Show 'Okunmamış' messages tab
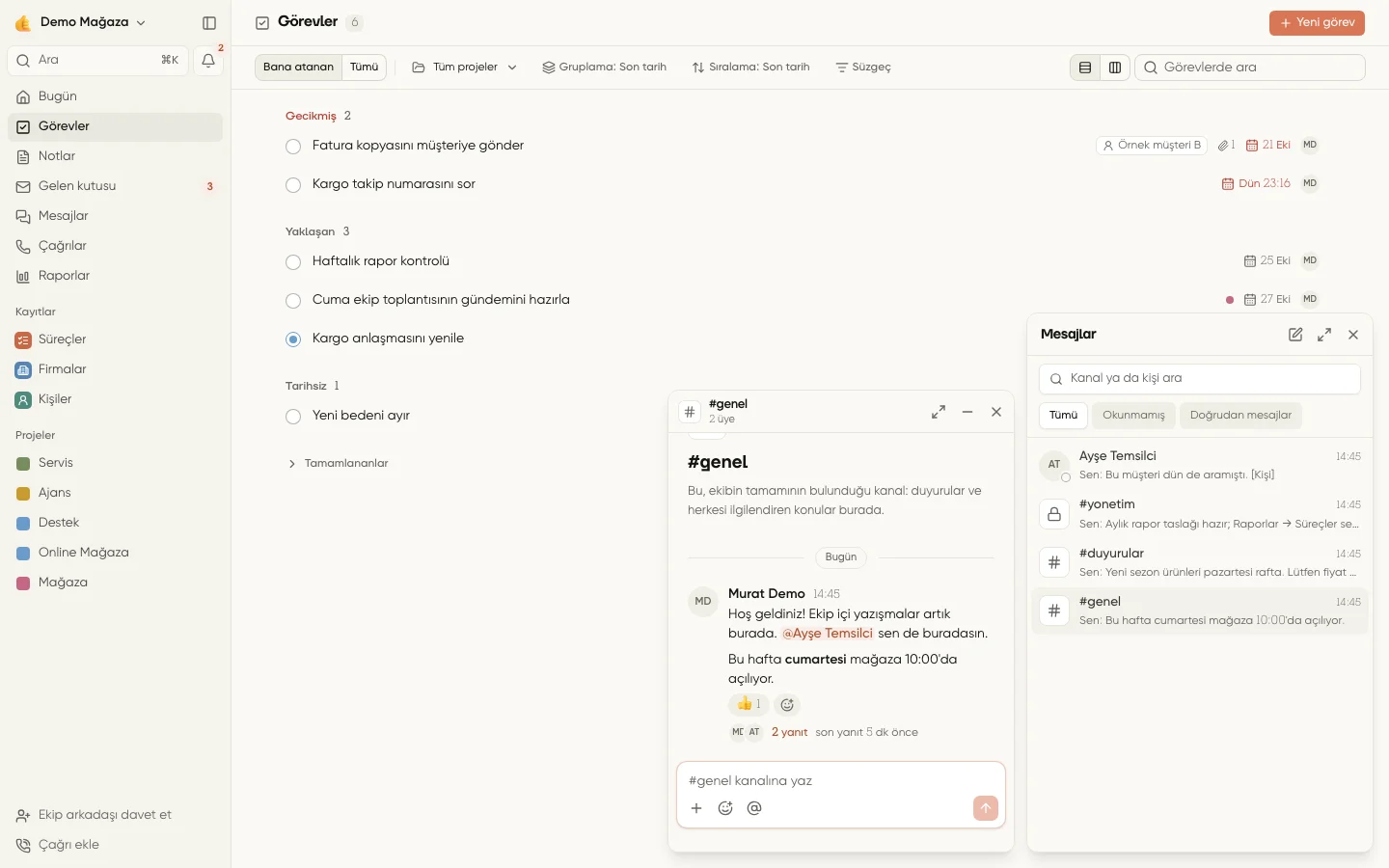This screenshot has width=1389, height=868. point(1133,416)
